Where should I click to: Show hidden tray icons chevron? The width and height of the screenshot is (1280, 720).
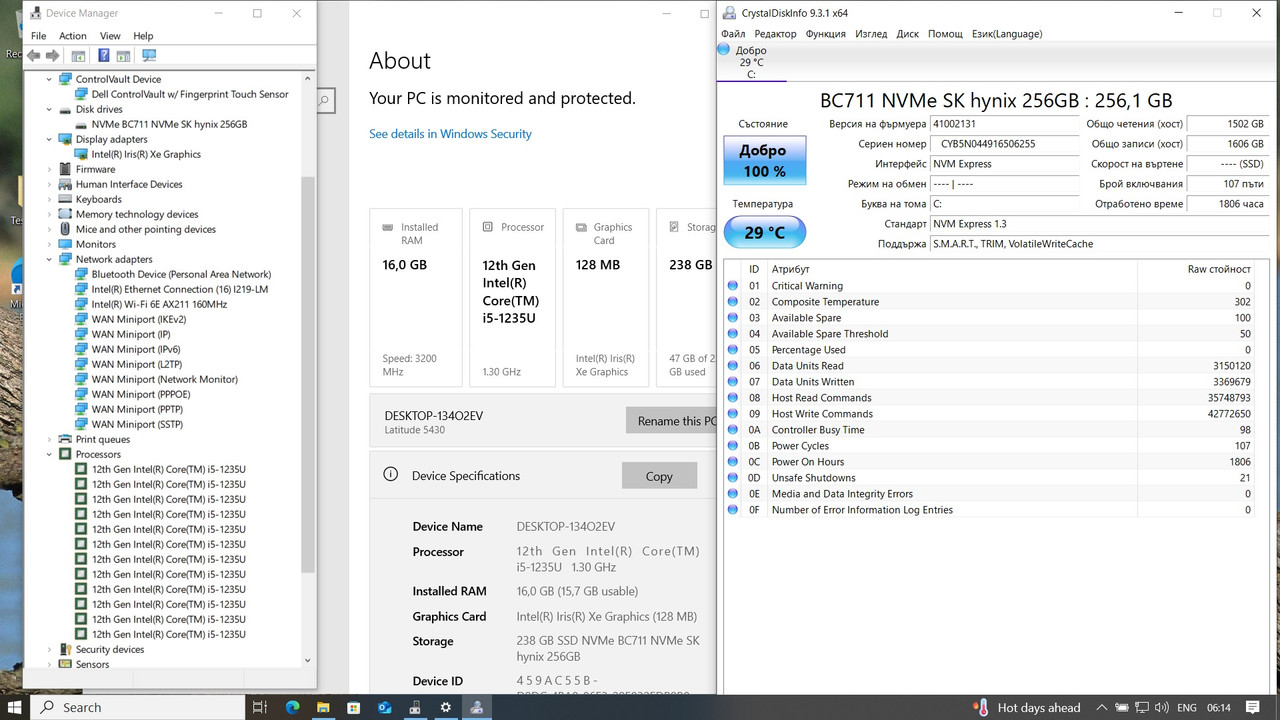1101,707
